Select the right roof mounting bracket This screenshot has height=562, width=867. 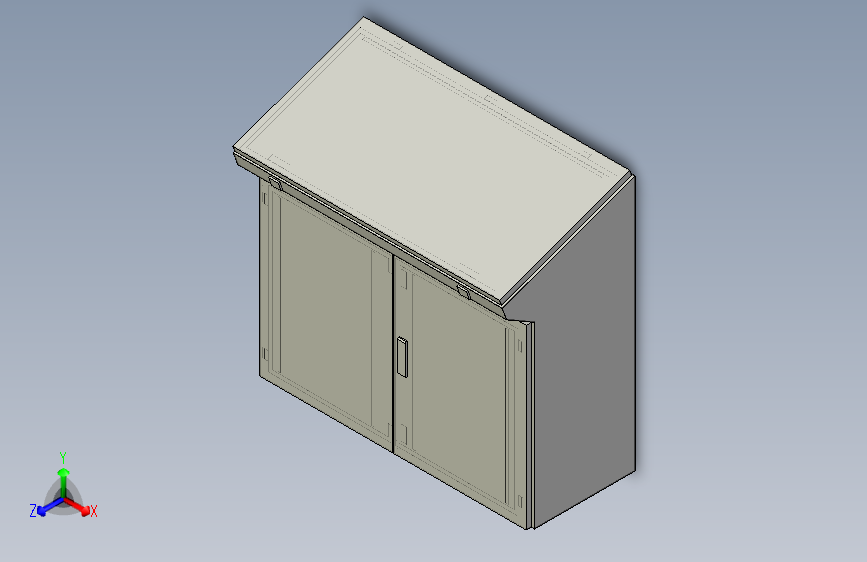click(464, 292)
